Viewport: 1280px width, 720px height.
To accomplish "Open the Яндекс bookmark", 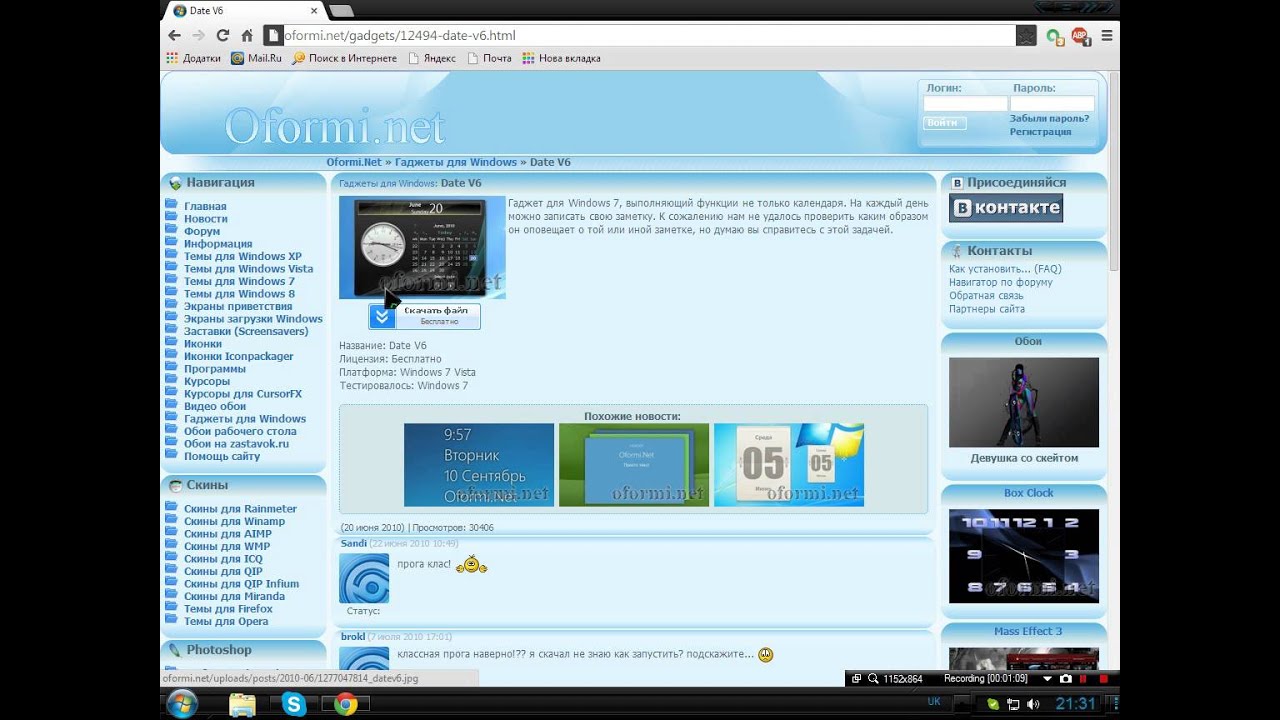I will click(432, 58).
